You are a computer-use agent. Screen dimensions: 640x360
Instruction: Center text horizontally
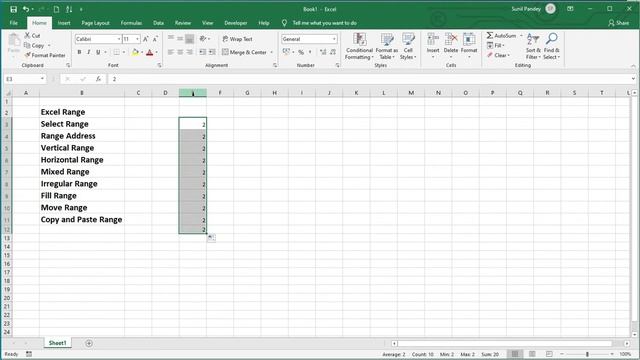[180, 52]
